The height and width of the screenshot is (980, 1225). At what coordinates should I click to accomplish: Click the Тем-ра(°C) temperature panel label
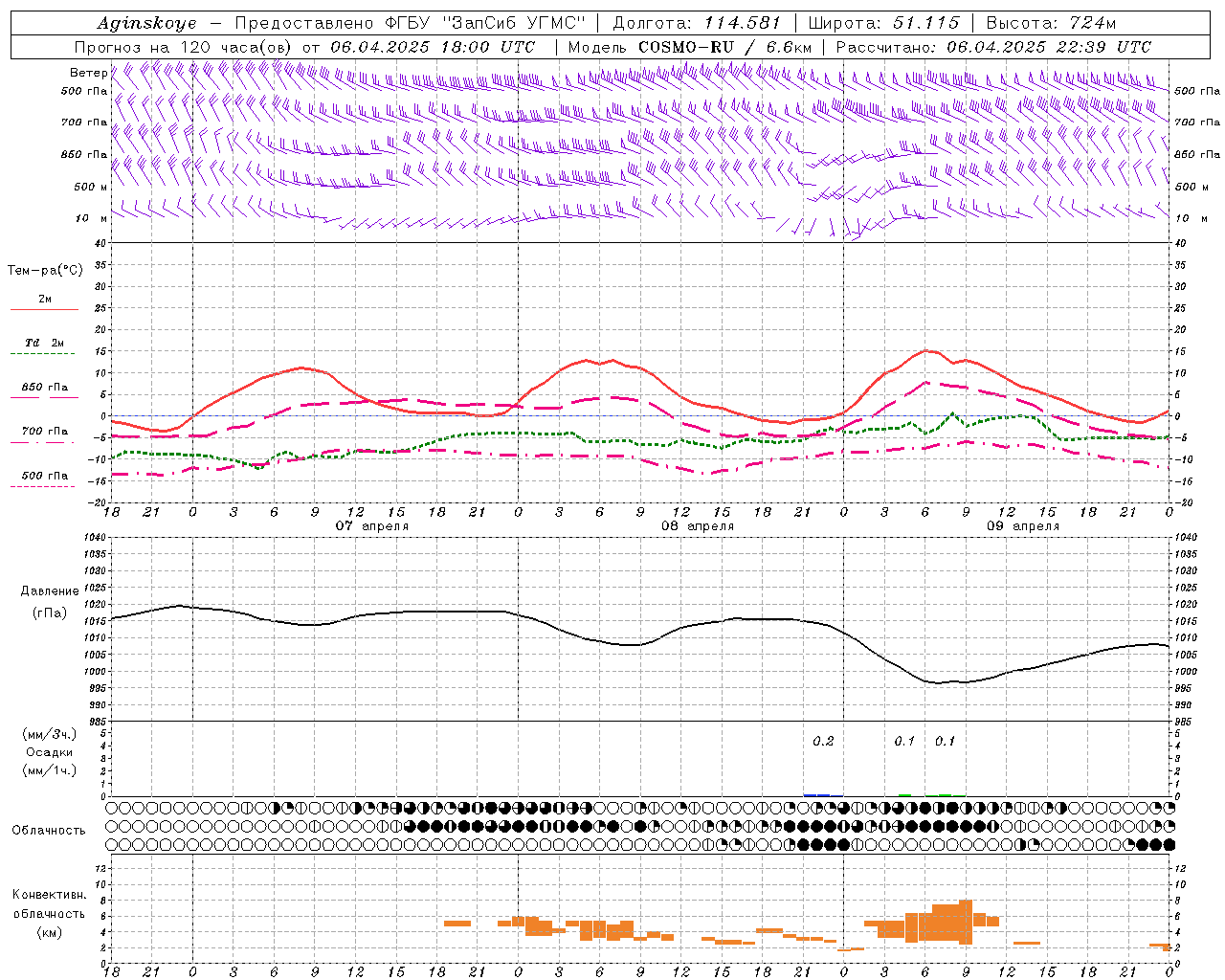pyautogui.click(x=46, y=271)
